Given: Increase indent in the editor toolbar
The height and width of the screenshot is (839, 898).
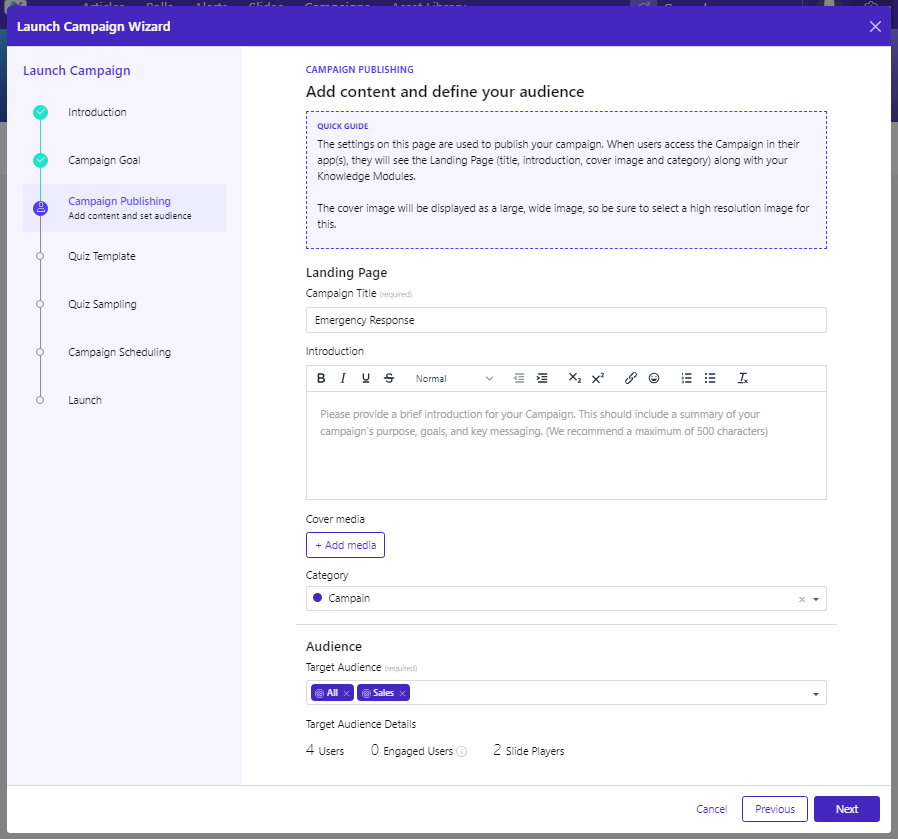Looking at the screenshot, I should tap(542, 378).
